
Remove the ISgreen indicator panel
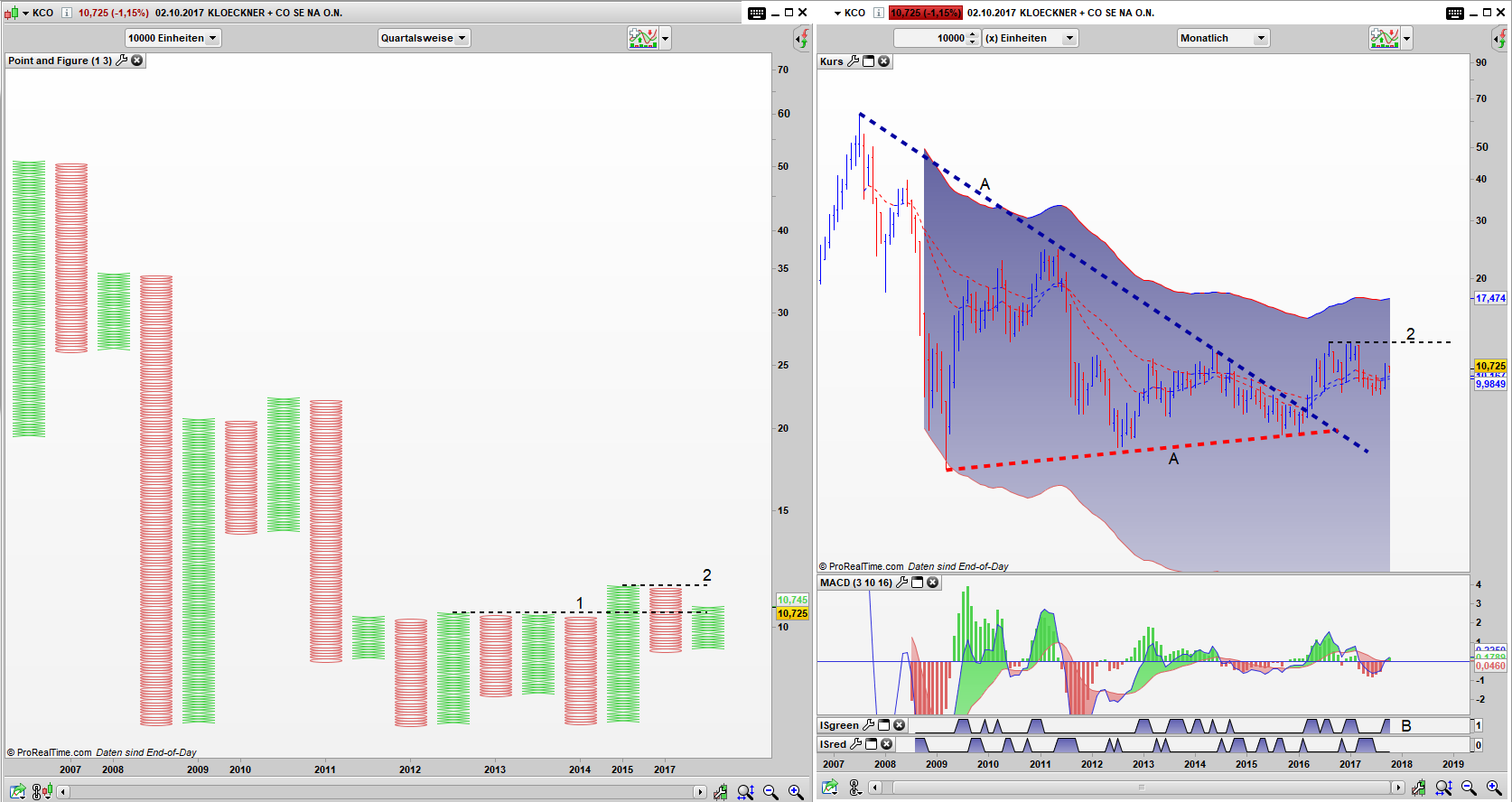point(900,725)
